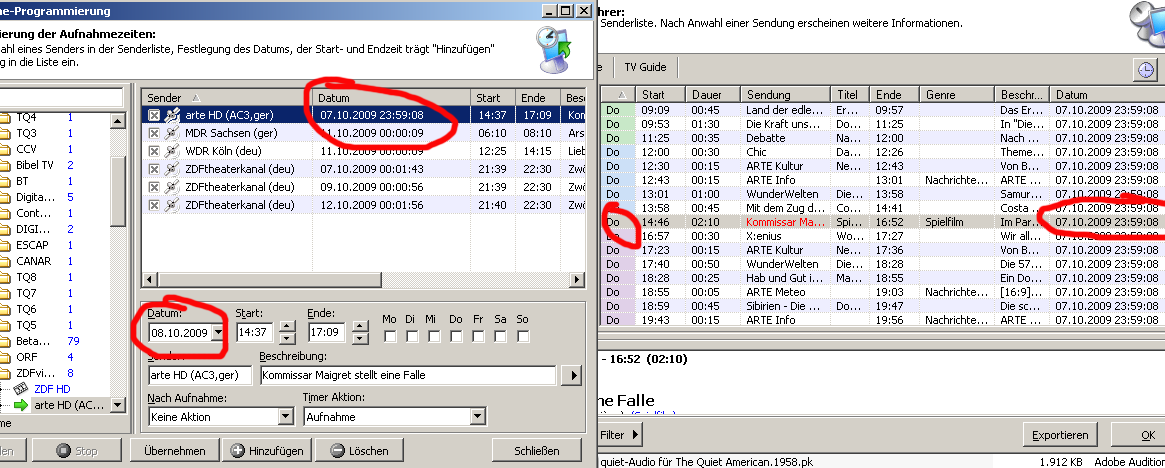Image resolution: width=1165 pixels, height=468 pixels.
Task: Expand the Nach Aufnahme dropdown
Action: click(284, 417)
